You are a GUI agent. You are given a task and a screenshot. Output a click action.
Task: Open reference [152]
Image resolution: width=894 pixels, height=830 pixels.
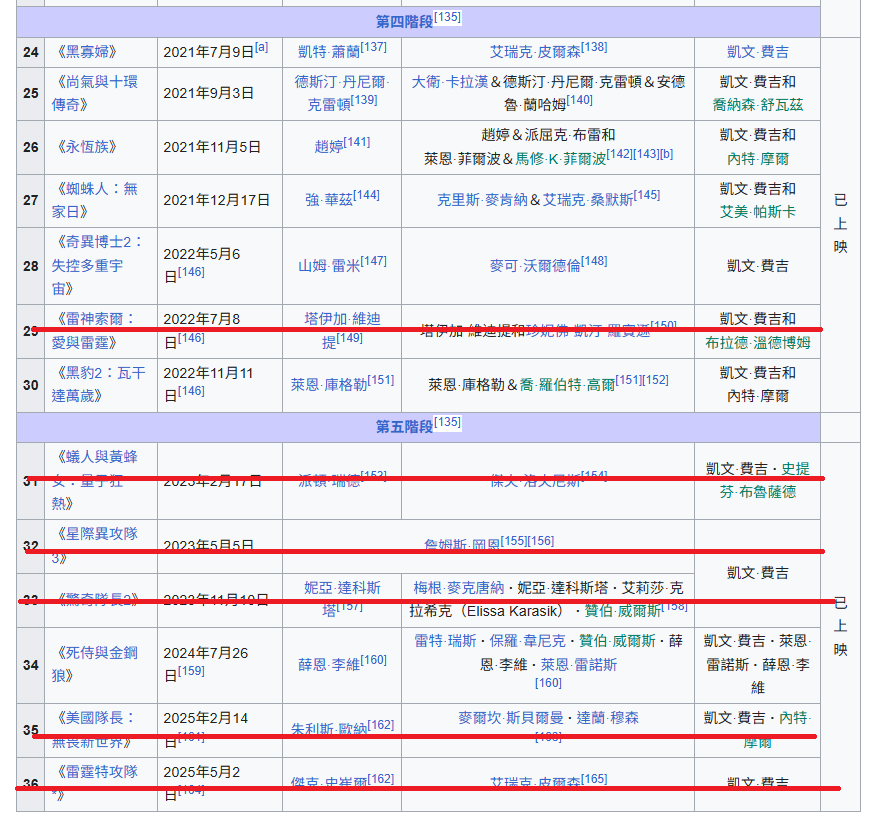pos(656,380)
